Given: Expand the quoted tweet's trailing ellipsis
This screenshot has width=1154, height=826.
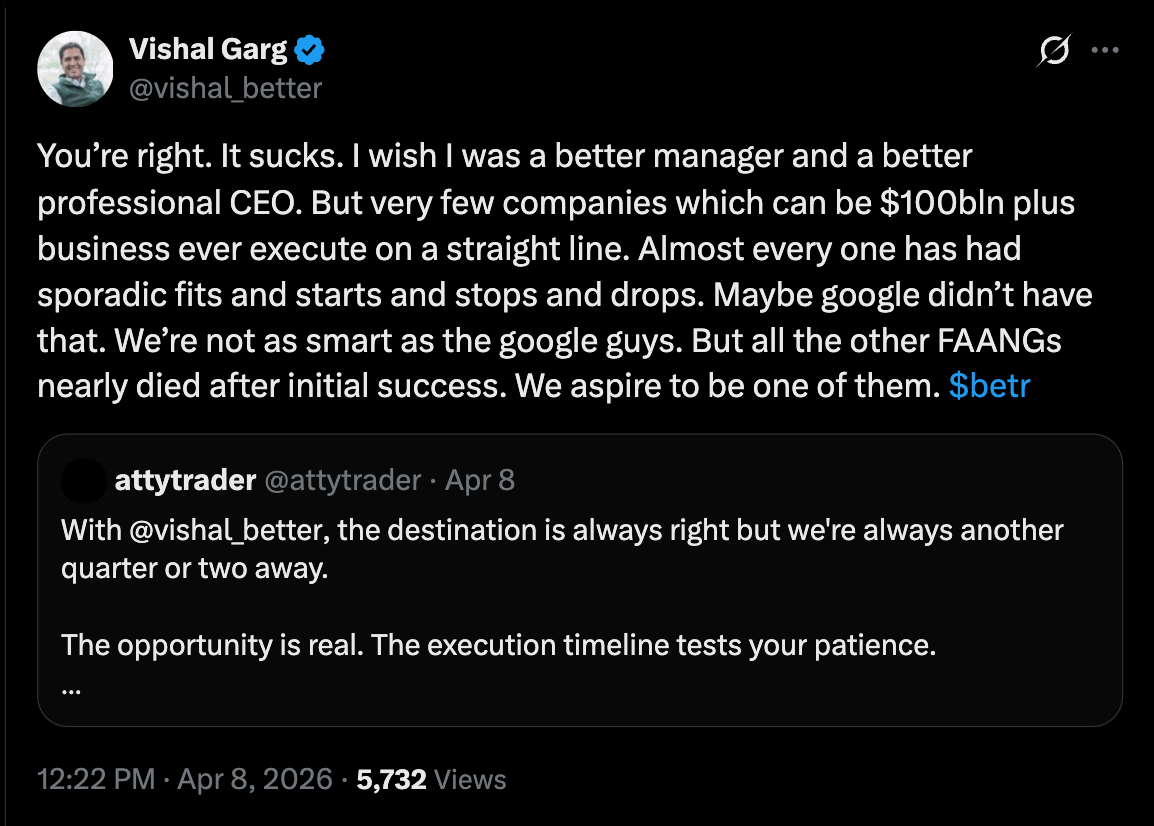Looking at the screenshot, I should 70,688.
